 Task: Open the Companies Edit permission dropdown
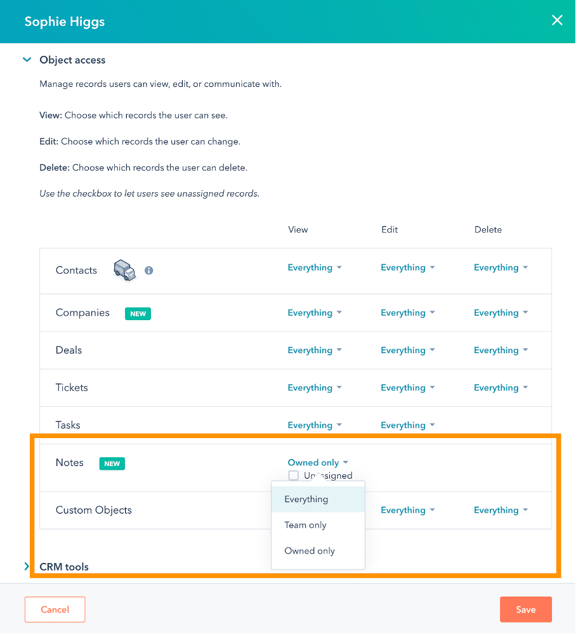(x=407, y=313)
